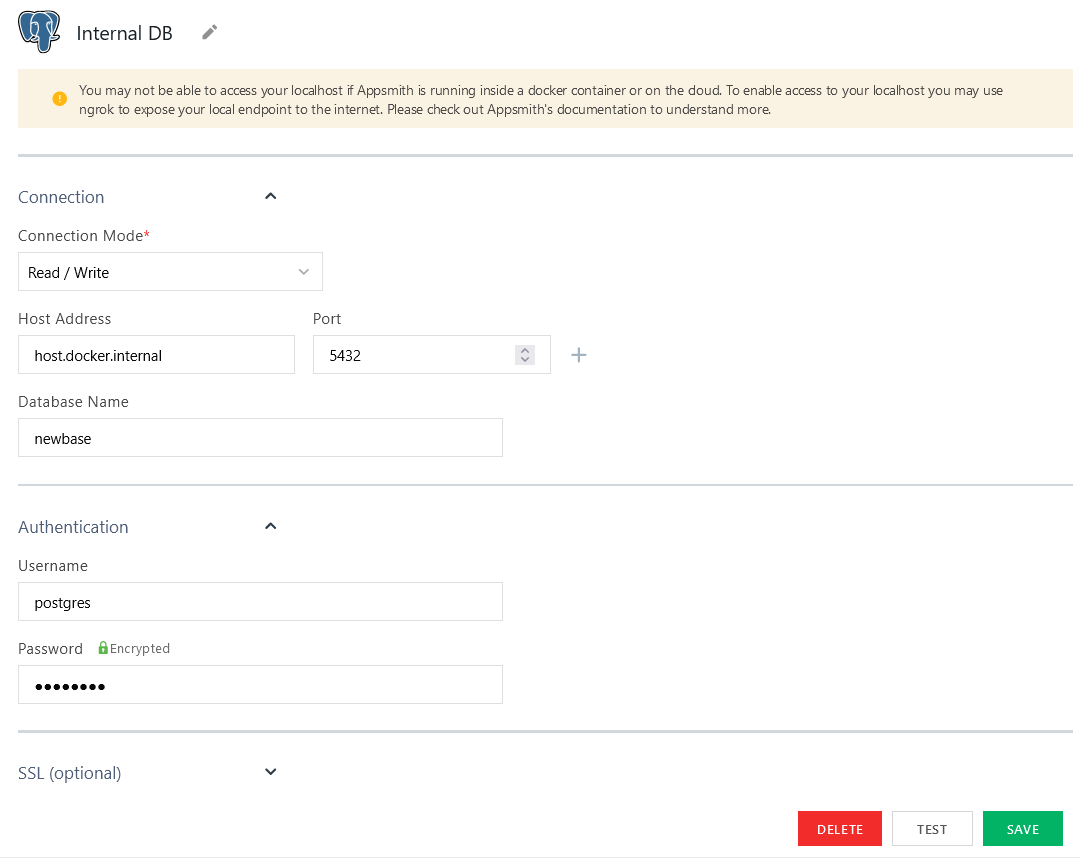The image size is (1080, 859).
Task: Click the DELETE button
Action: [x=839, y=828]
